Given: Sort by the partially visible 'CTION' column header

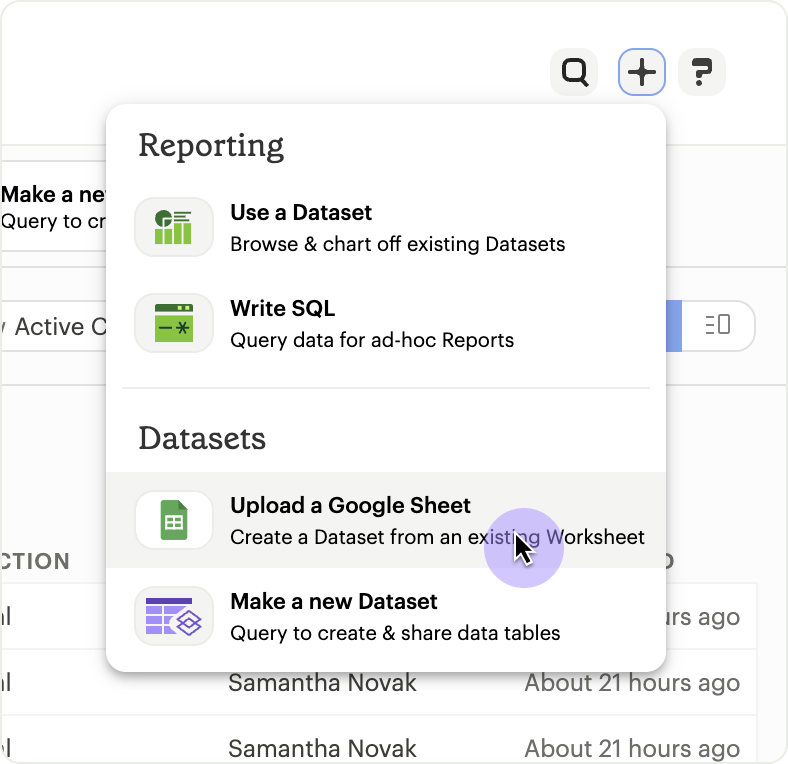Looking at the screenshot, I should (x=35, y=561).
